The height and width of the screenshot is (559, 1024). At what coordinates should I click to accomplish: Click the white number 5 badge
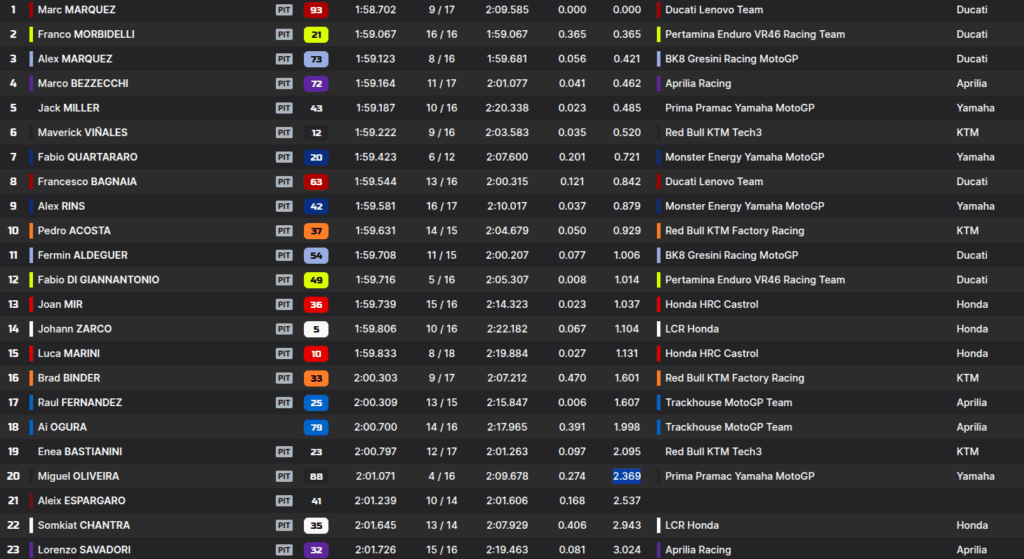[316, 329]
